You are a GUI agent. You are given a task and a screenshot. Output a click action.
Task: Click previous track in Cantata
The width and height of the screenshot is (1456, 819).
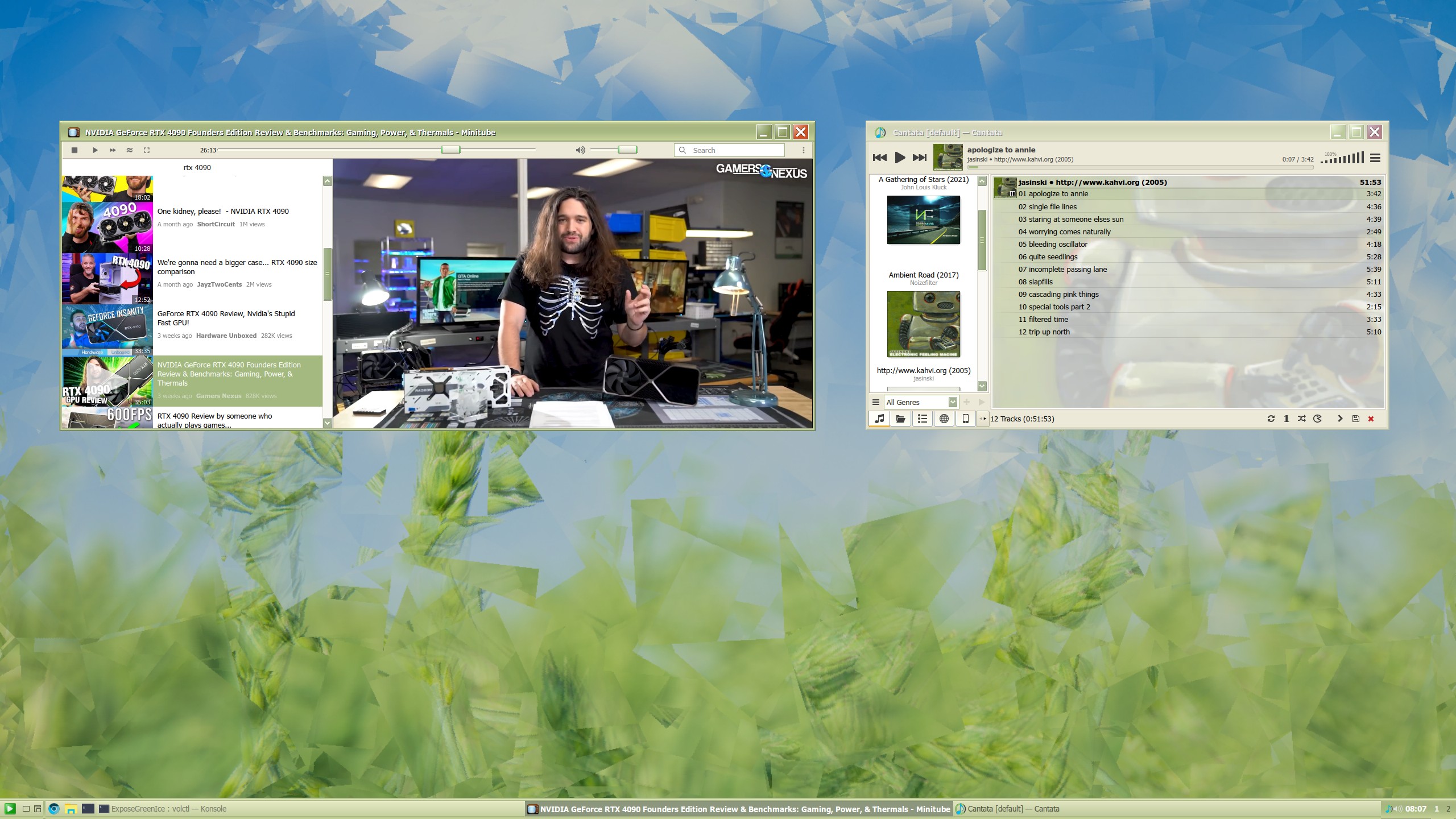pos(879,158)
